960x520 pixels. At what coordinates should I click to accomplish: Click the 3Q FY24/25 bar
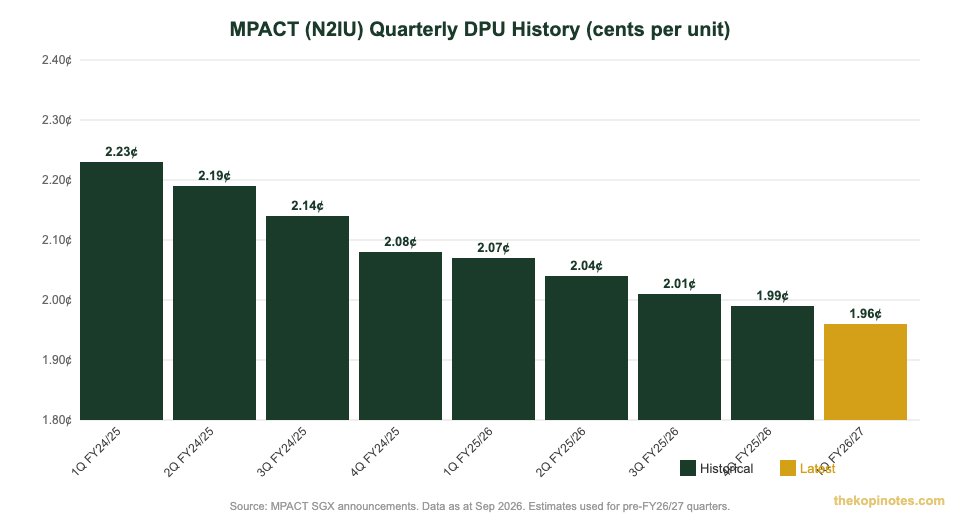click(307, 318)
